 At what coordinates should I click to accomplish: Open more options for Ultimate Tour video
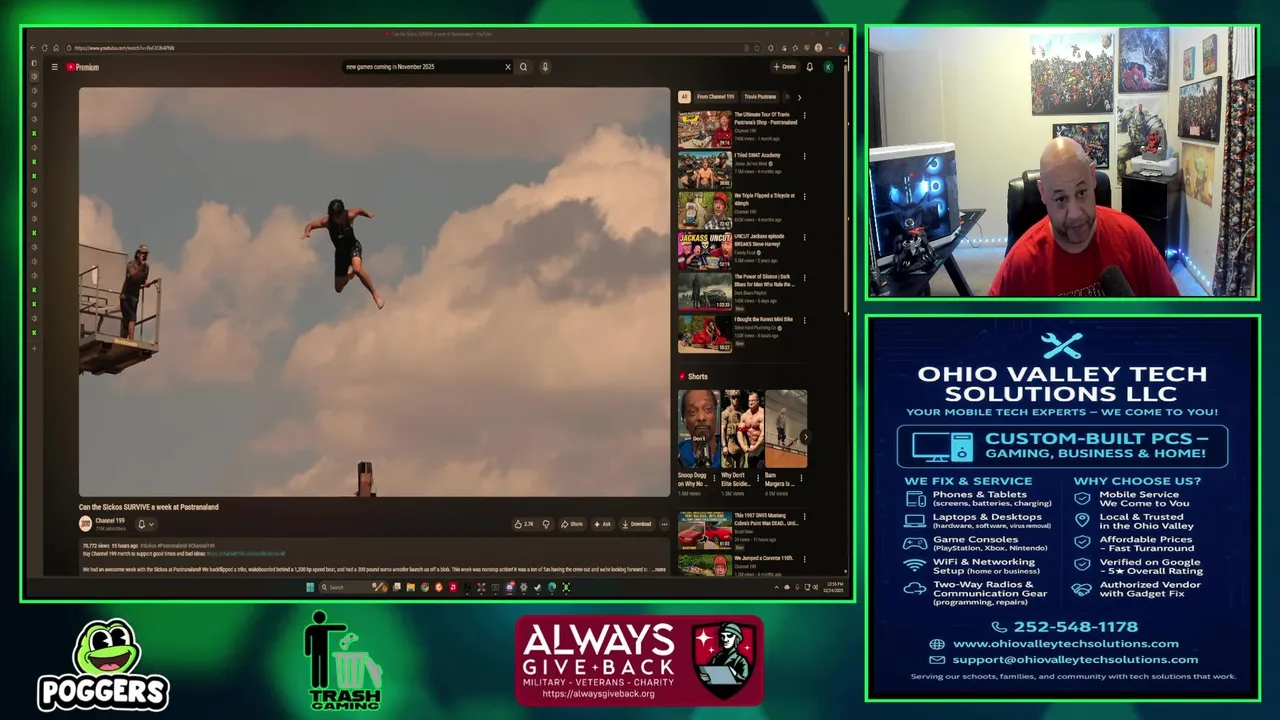804,116
